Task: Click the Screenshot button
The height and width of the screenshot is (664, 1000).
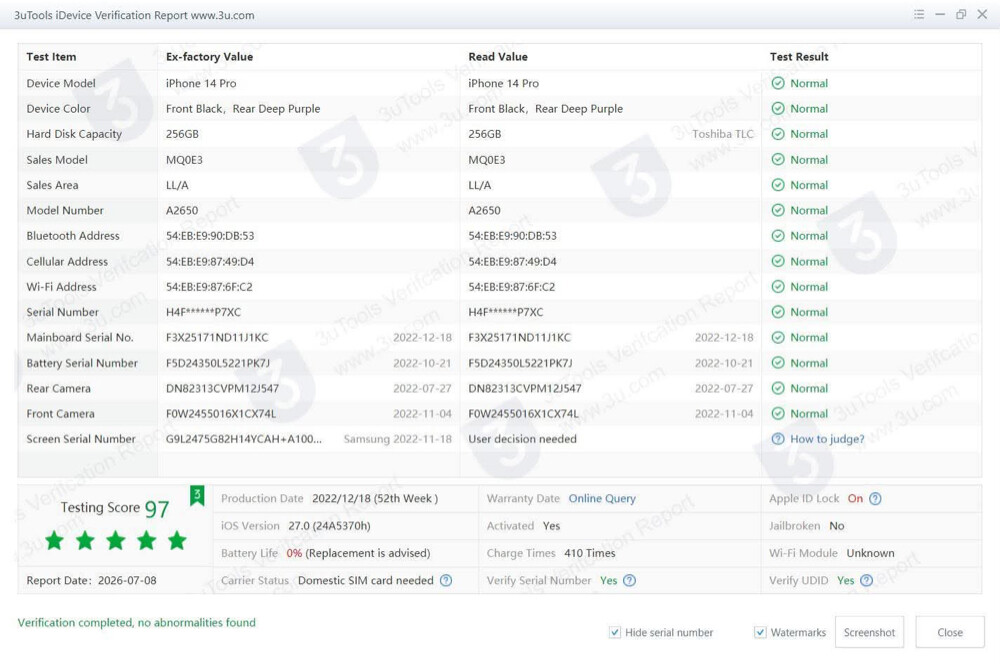Action: pyautogui.click(x=869, y=632)
